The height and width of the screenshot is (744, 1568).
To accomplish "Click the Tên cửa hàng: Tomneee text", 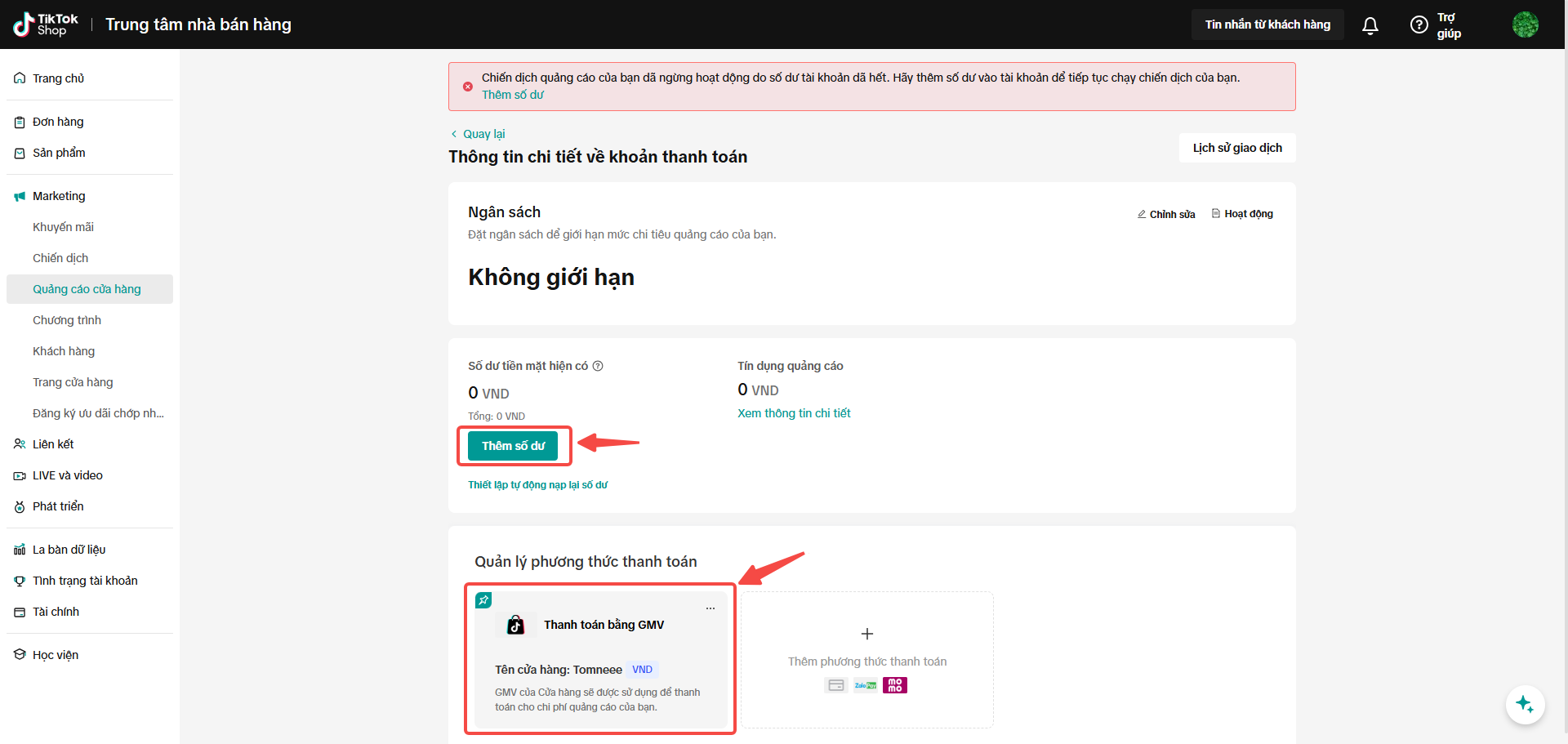I will (x=559, y=670).
